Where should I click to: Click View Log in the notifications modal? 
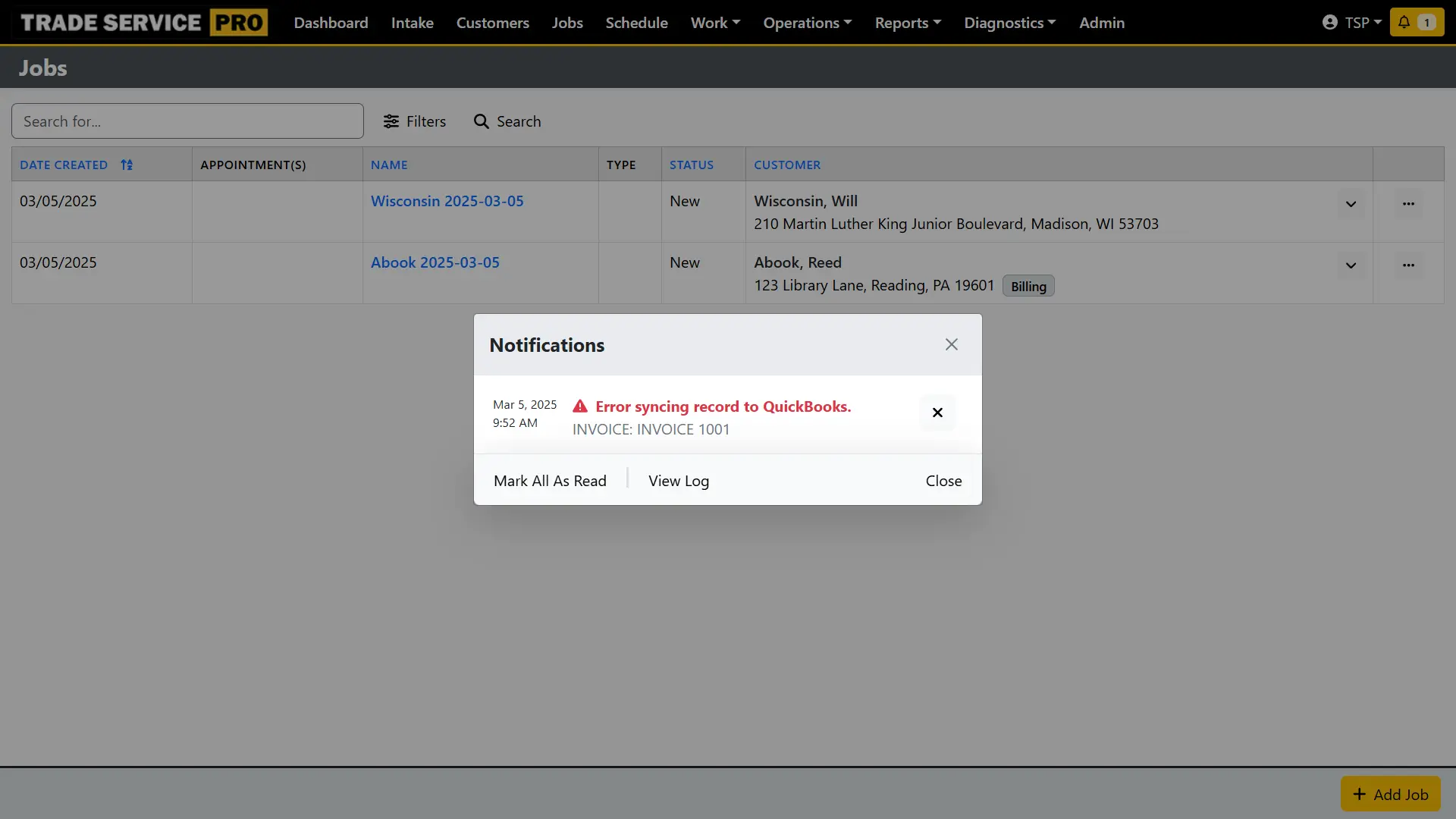(679, 480)
